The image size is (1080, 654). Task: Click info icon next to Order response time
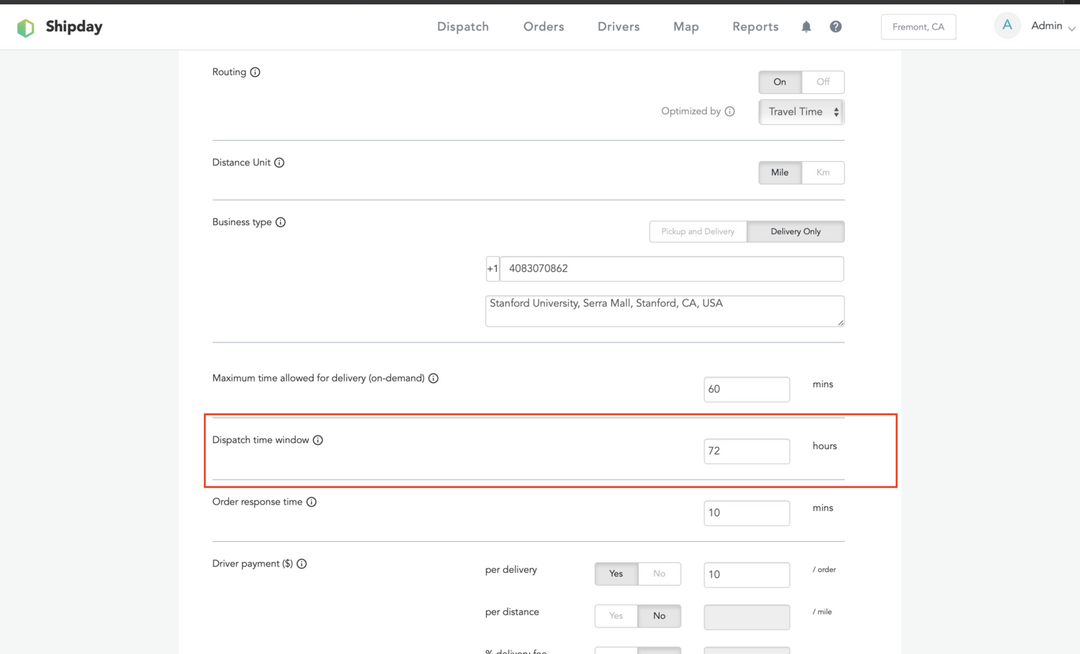tap(312, 502)
